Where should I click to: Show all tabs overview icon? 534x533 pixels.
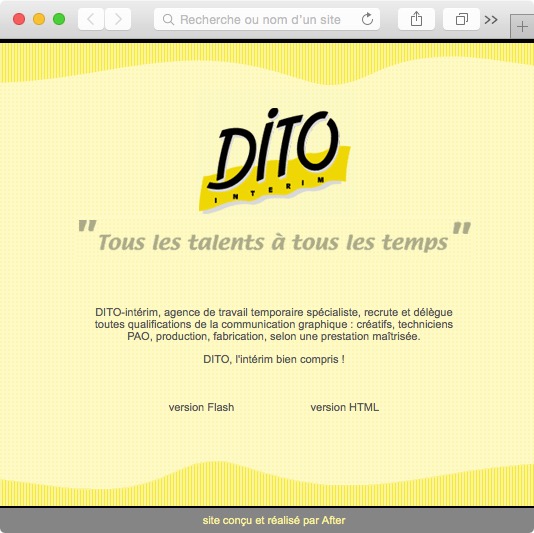(x=461, y=19)
